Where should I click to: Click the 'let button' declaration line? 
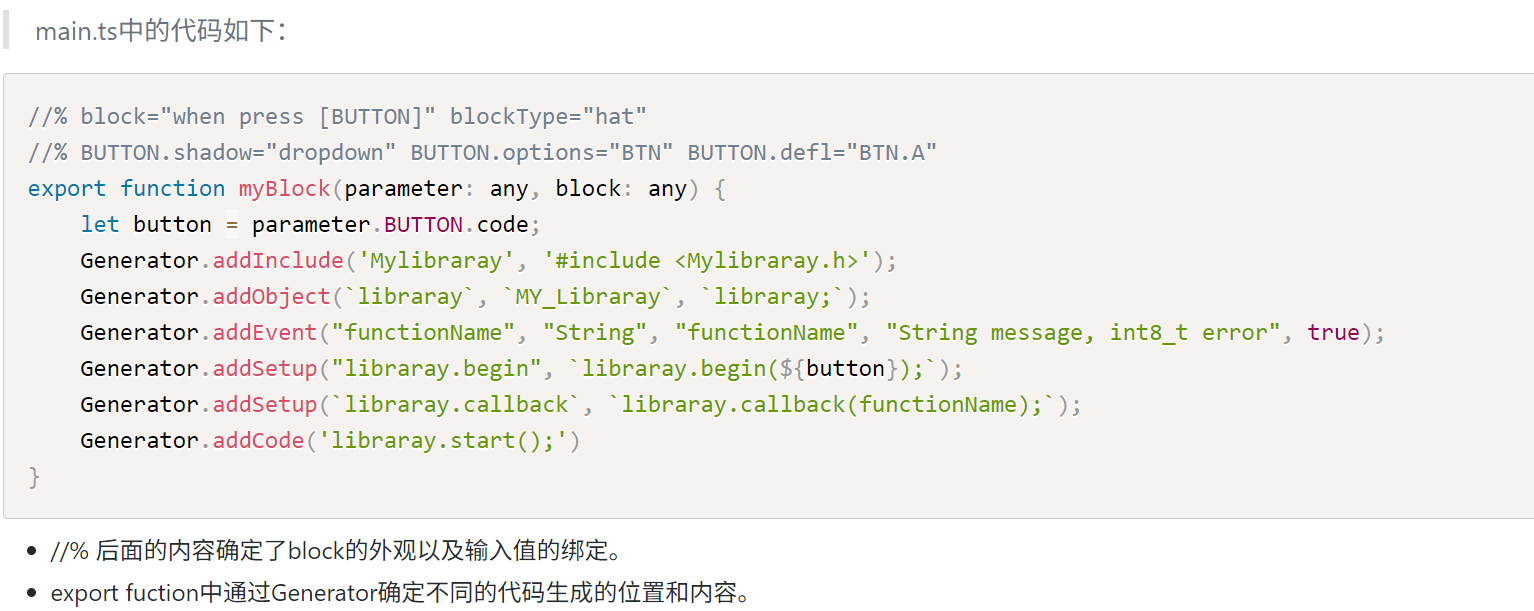[311, 225]
